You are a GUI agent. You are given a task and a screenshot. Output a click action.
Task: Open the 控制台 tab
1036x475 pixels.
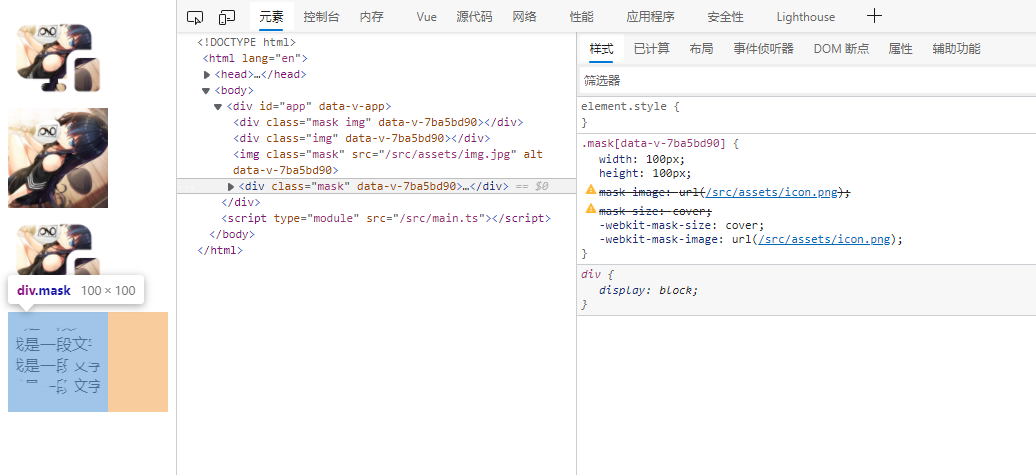tap(322, 17)
